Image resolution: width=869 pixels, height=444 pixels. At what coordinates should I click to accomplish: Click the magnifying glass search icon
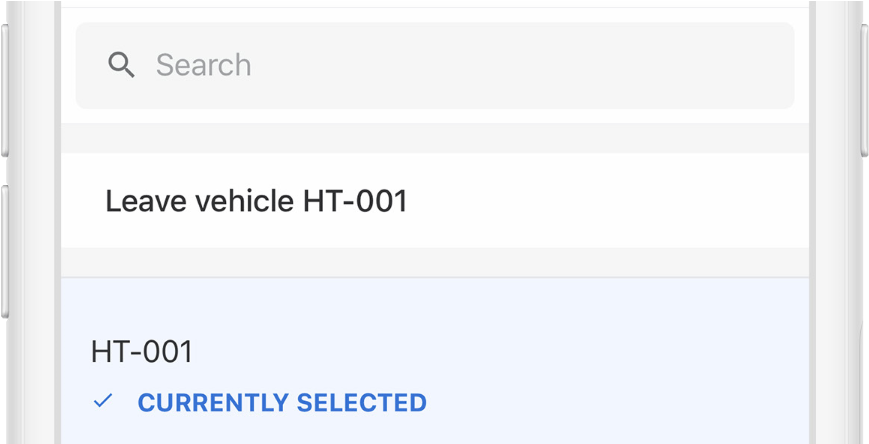point(122,66)
